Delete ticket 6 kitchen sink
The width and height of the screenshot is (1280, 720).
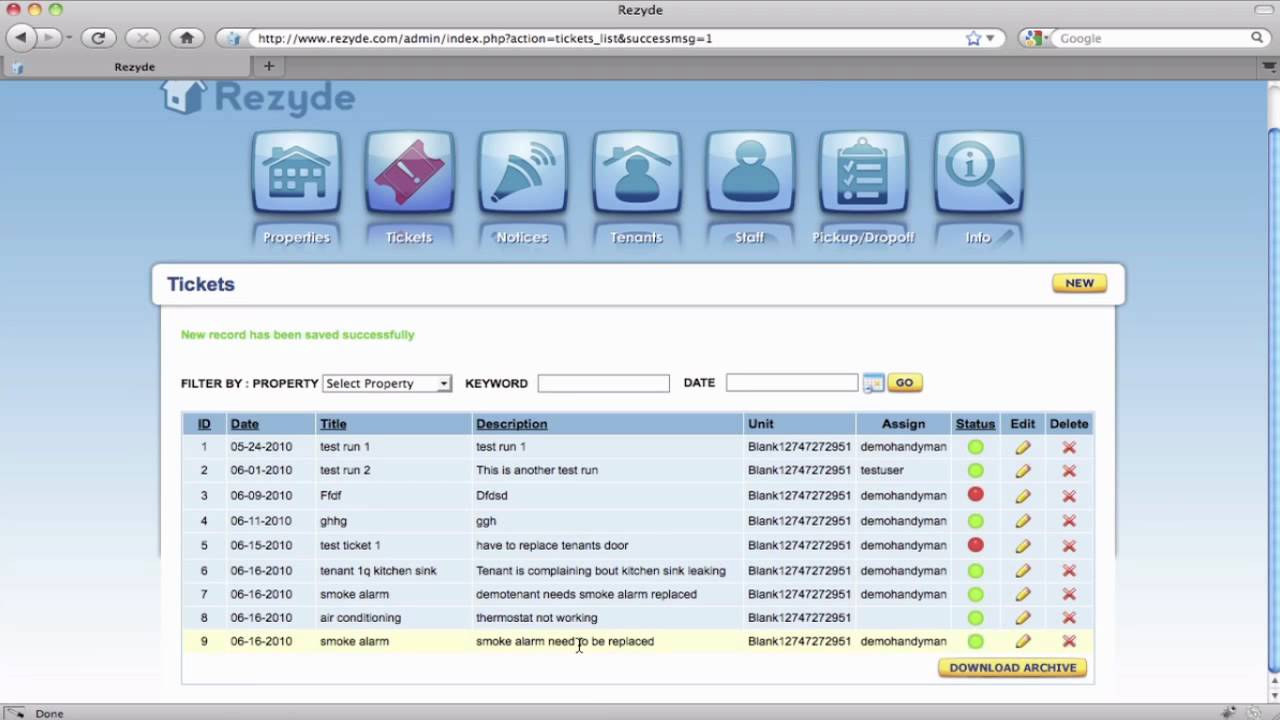tap(1069, 571)
